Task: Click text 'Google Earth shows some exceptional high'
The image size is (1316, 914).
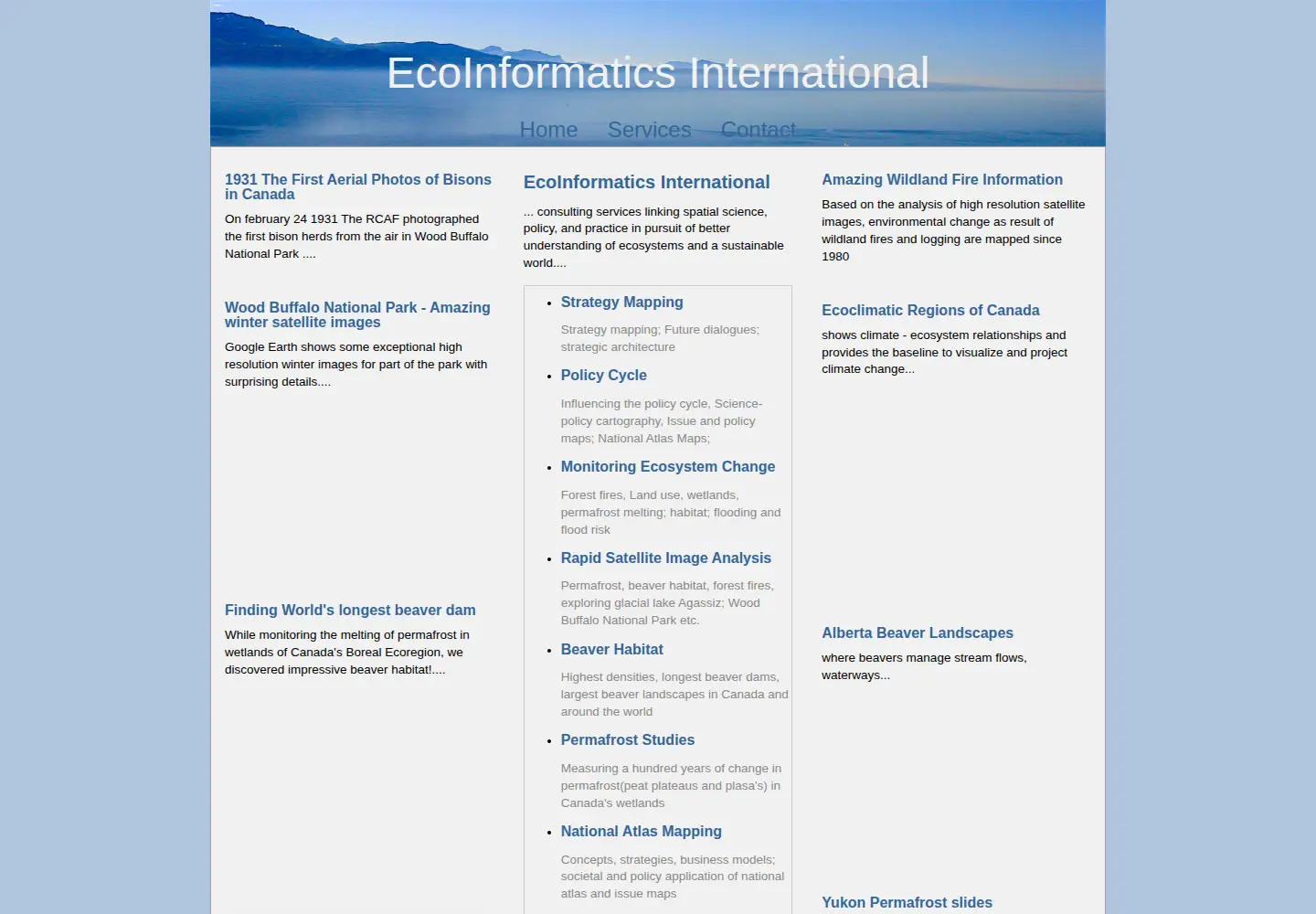Action: coord(344,347)
